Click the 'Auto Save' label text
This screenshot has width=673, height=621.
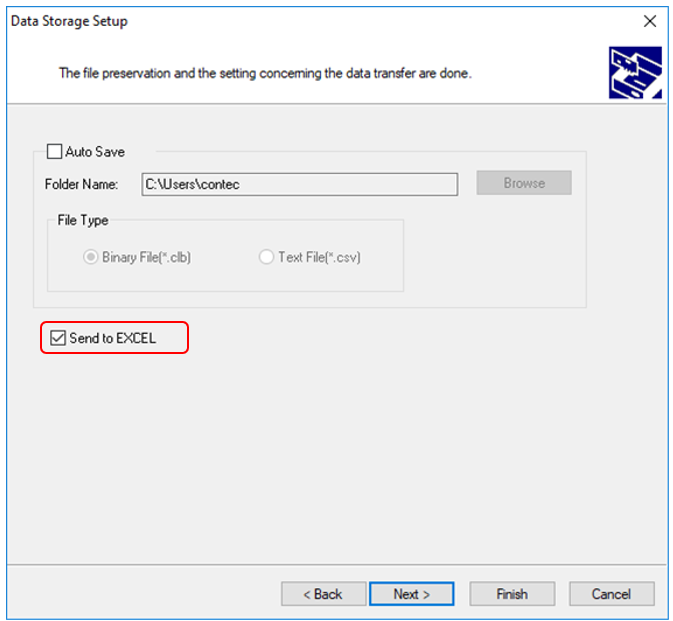pyautogui.click(x=95, y=152)
